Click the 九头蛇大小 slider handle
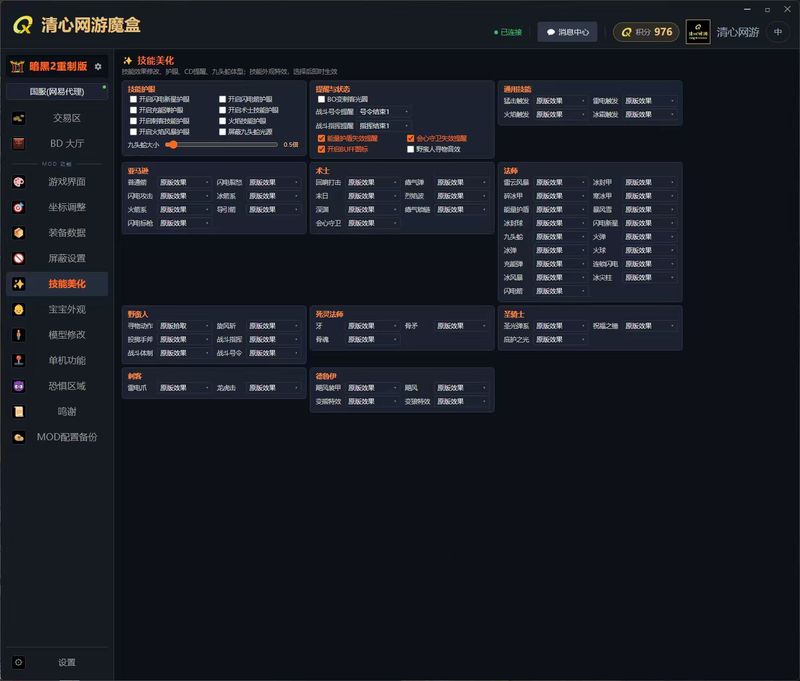800x681 pixels. point(173,145)
